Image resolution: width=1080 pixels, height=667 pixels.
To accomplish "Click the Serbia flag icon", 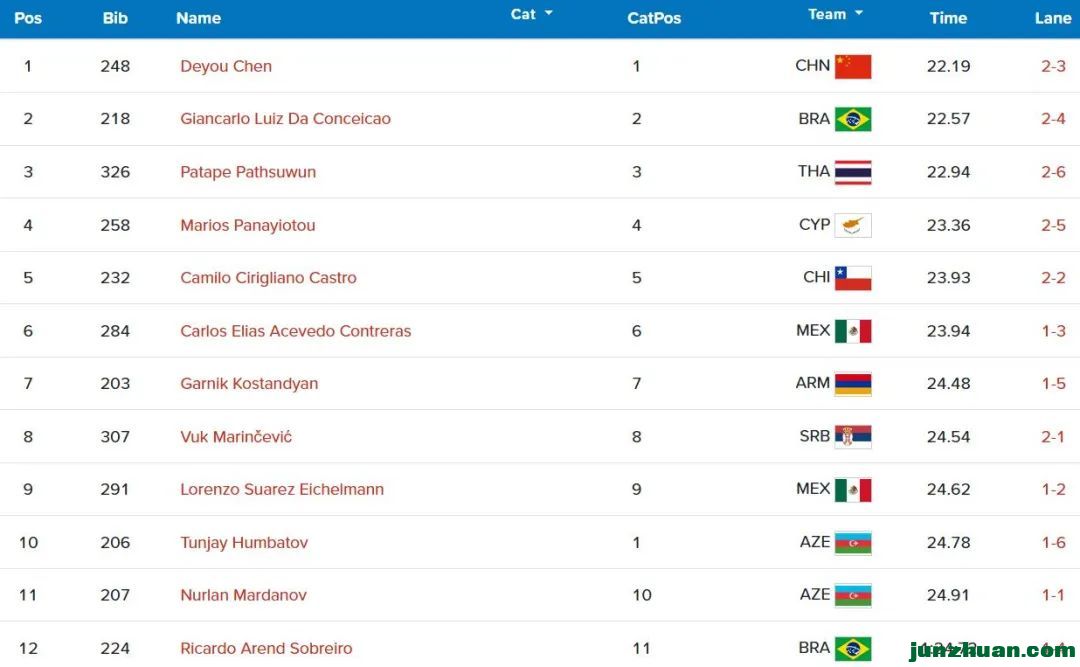I will pyautogui.click(x=853, y=437).
